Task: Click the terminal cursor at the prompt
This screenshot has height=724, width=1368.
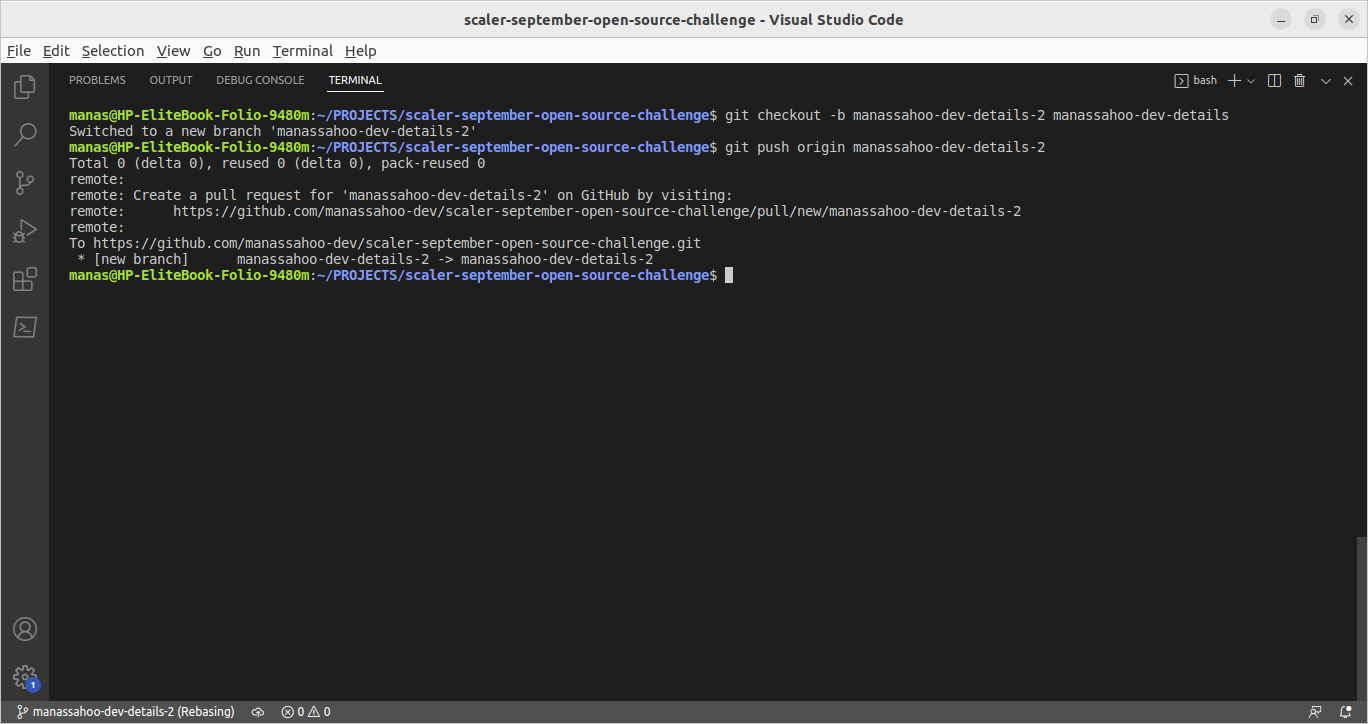Action: coord(729,275)
